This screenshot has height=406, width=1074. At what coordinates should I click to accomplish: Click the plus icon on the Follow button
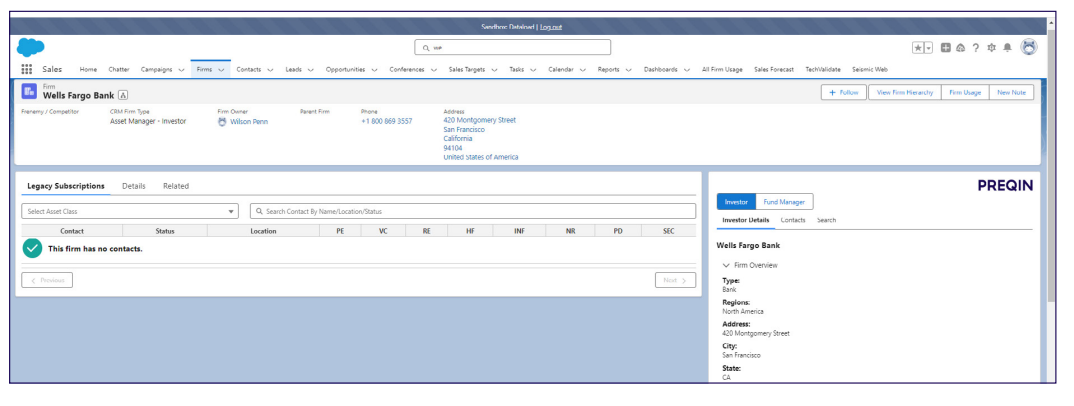point(832,92)
